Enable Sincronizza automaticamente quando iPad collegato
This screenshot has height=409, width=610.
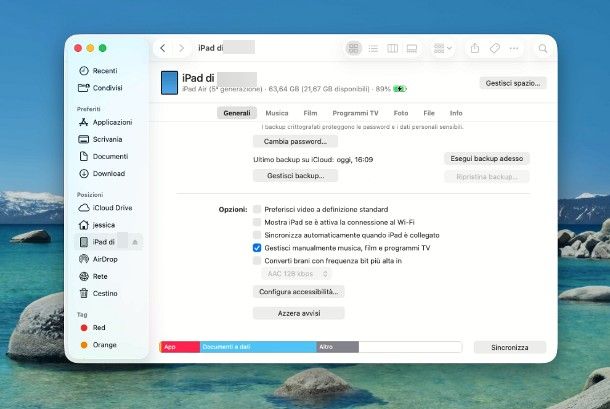[257, 235]
